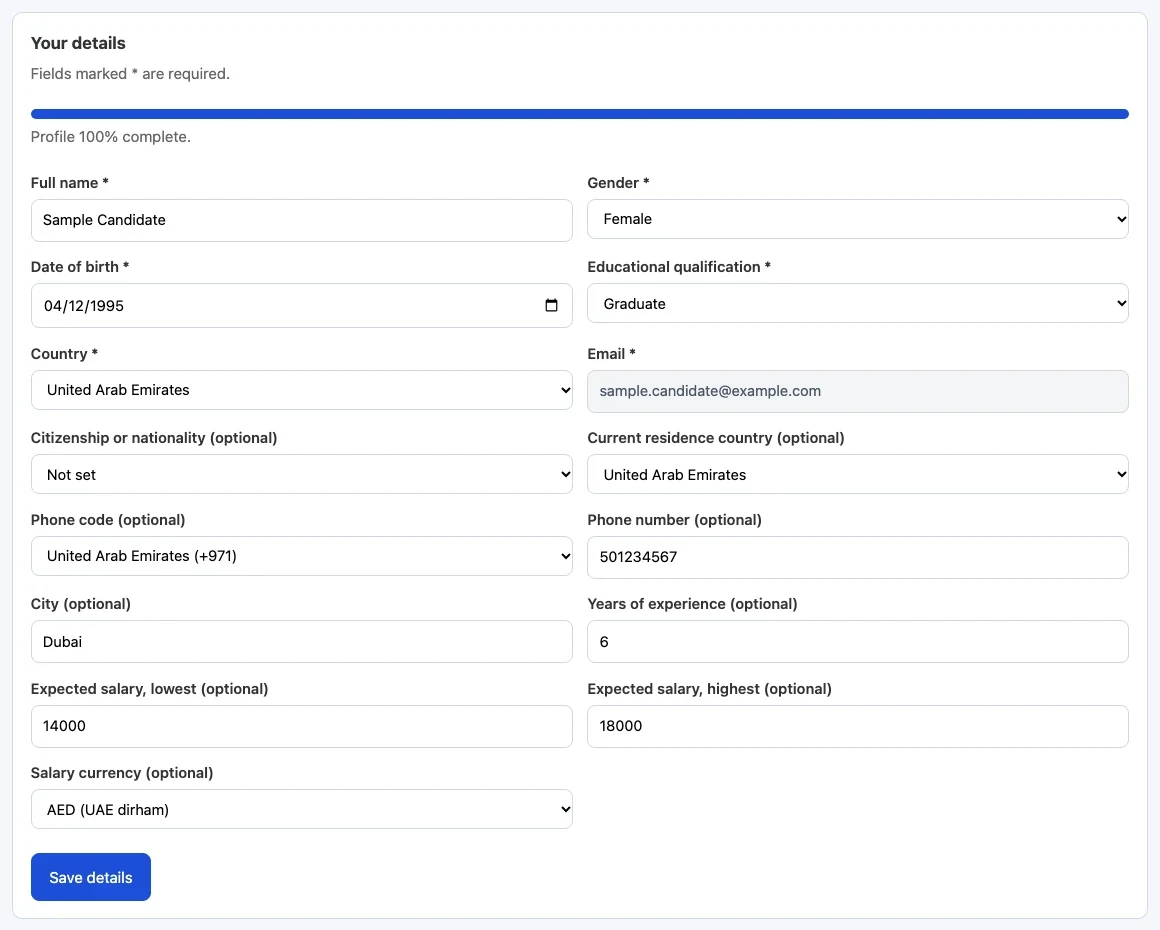
Task: Select the Years of experience field
Action: [857, 641]
